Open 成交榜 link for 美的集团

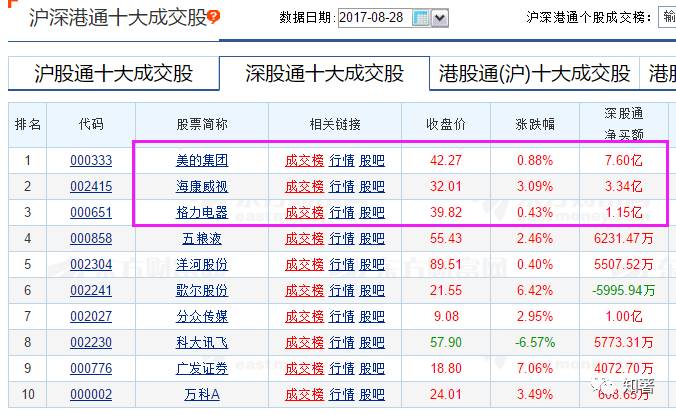click(304, 161)
